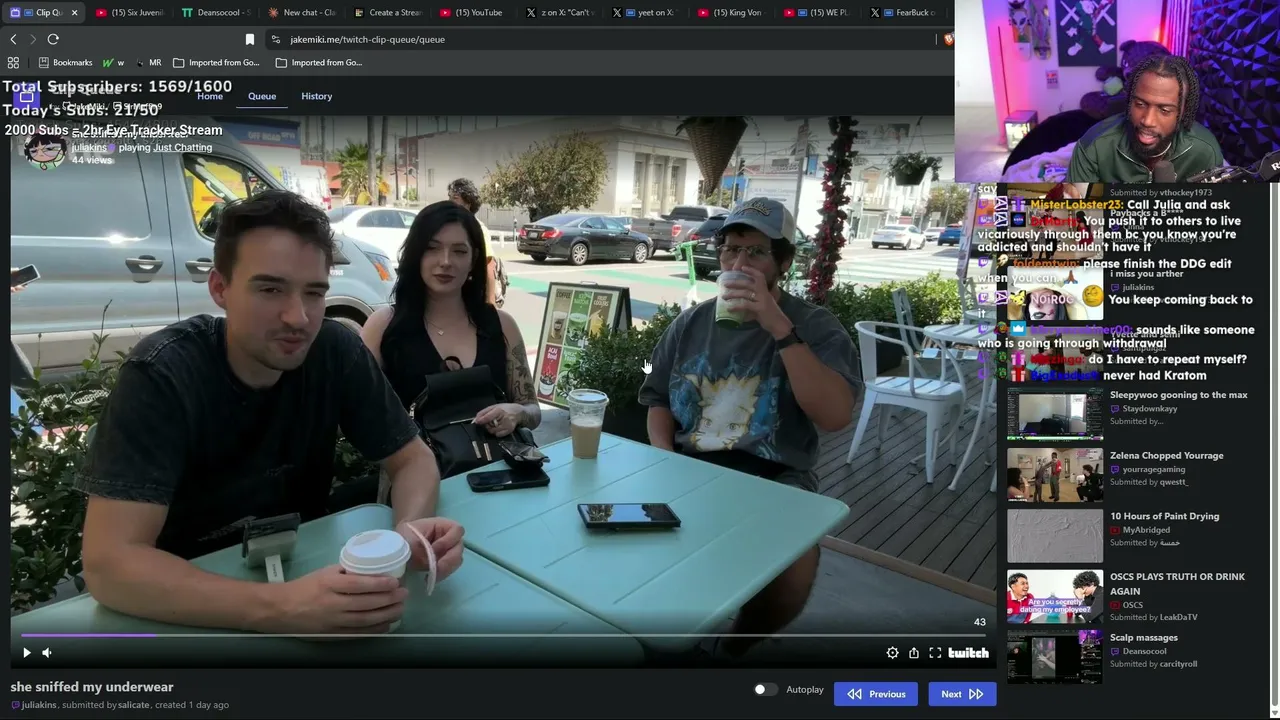This screenshot has height=720, width=1280.
Task: Click the bookmark icon beside address bar
Action: click(250, 39)
